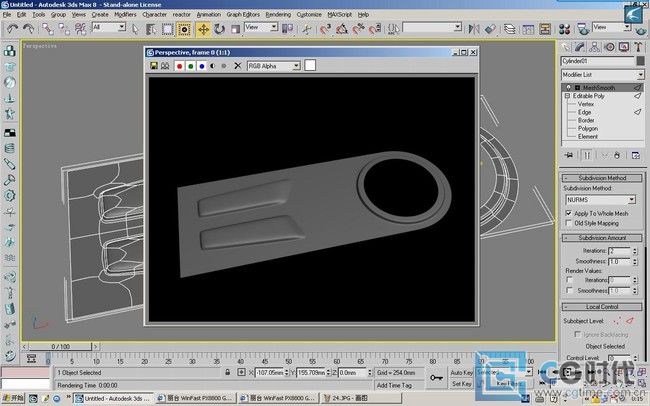Select the Polygon sub-object level
The height and width of the screenshot is (406, 650).
click(x=588, y=129)
